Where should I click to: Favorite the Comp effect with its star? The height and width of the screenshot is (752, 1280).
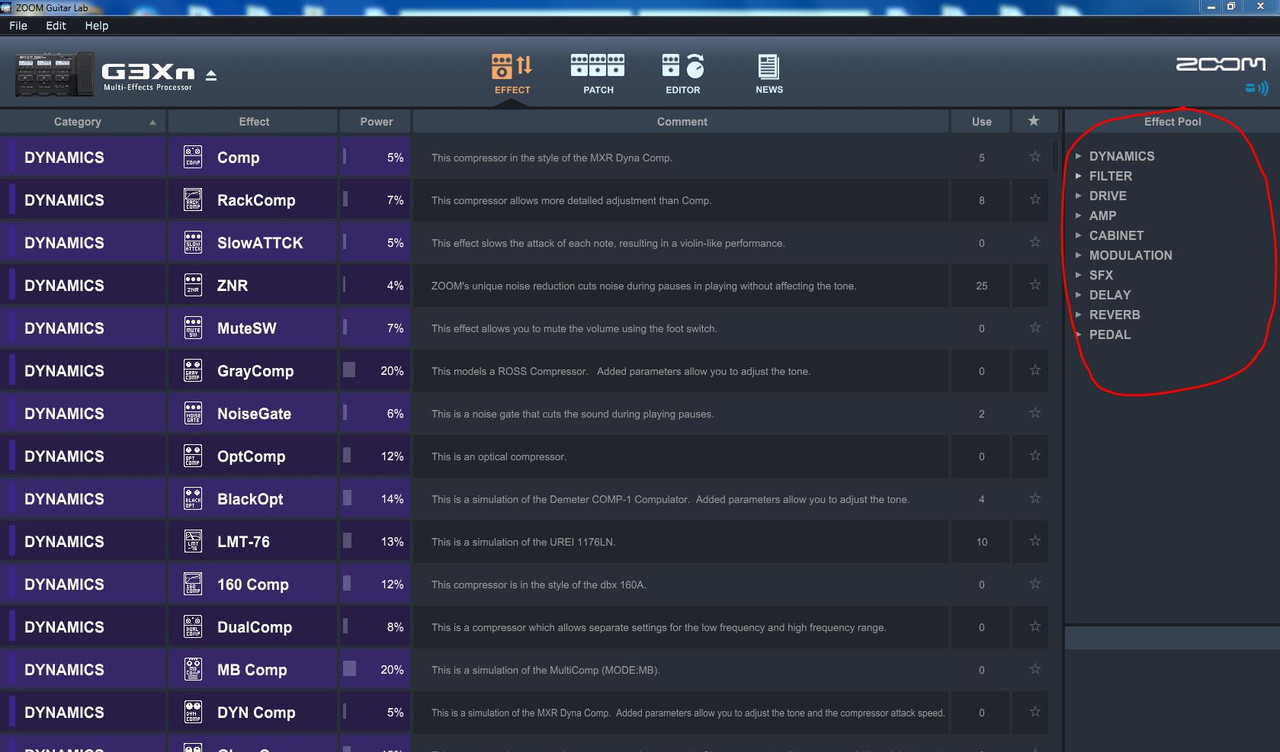[1035, 157]
